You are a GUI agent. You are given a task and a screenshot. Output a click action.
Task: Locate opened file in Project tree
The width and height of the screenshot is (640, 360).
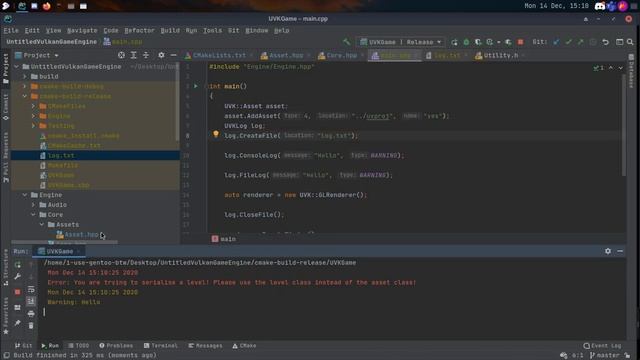[x=121, y=55]
